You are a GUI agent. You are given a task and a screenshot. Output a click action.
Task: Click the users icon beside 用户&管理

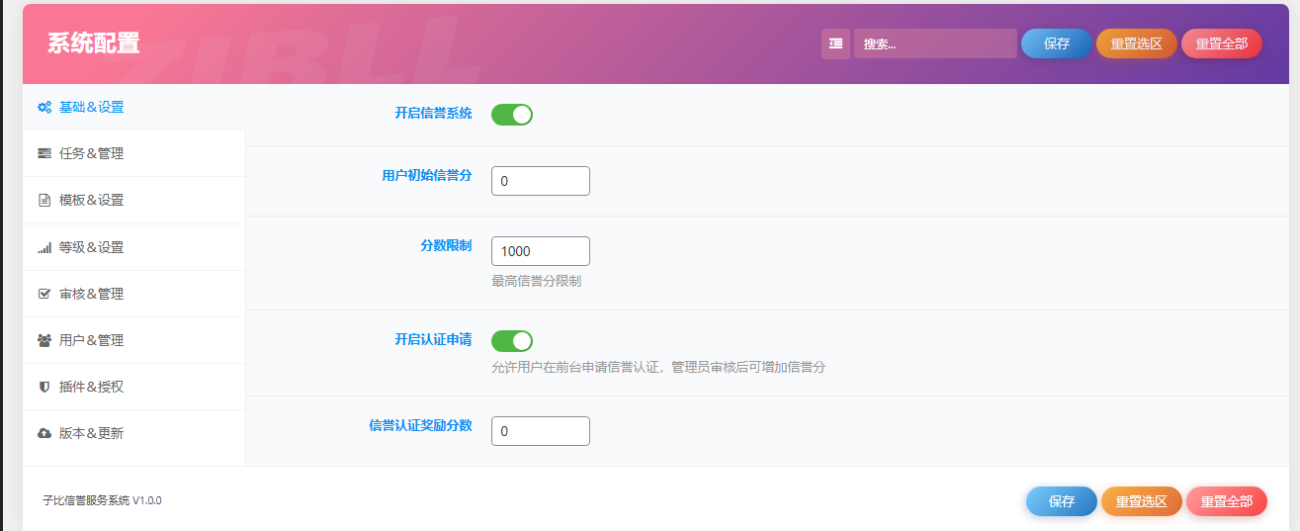[44, 340]
